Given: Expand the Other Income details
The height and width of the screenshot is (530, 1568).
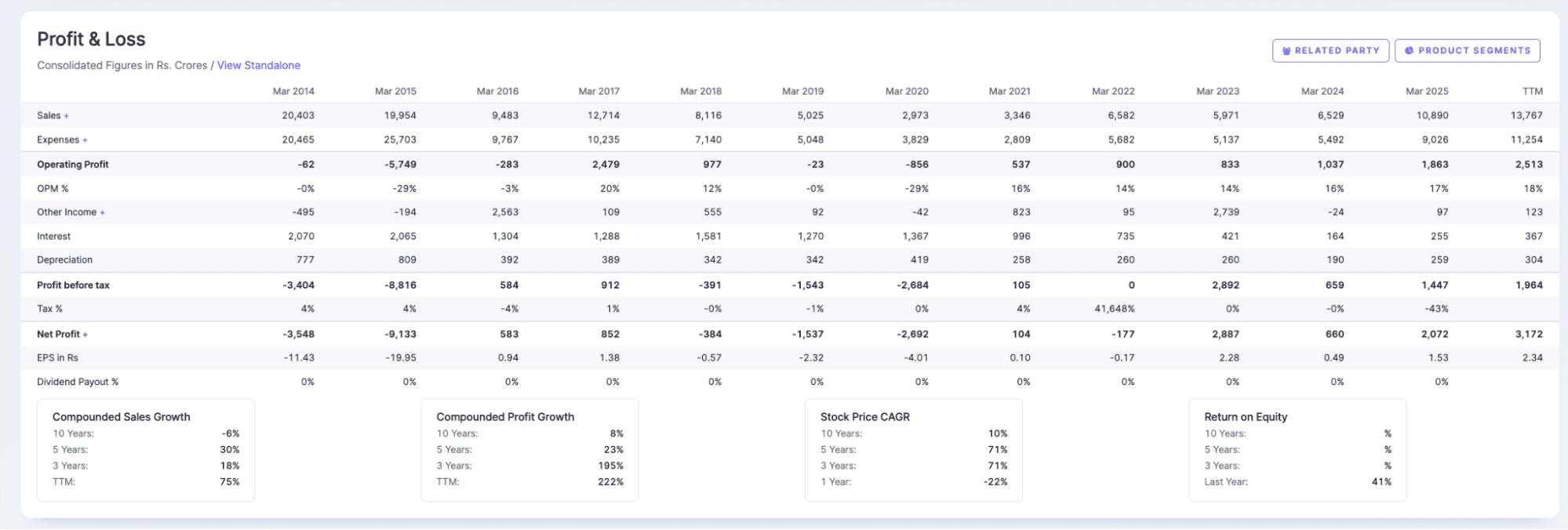Looking at the screenshot, I should 103,212.
